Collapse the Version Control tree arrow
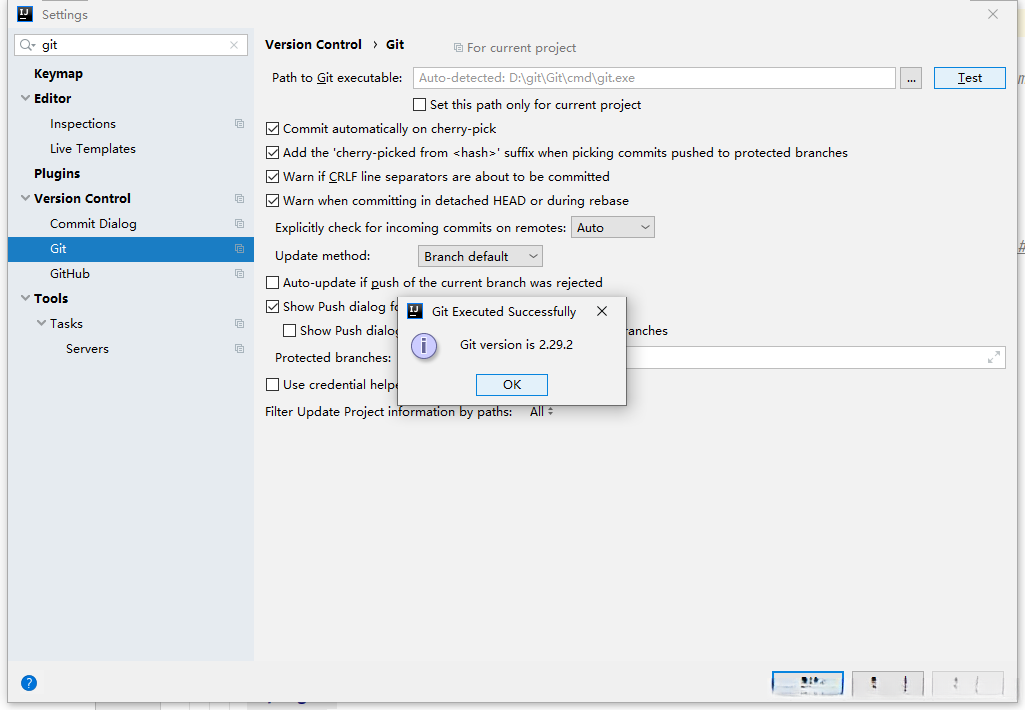 25,198
